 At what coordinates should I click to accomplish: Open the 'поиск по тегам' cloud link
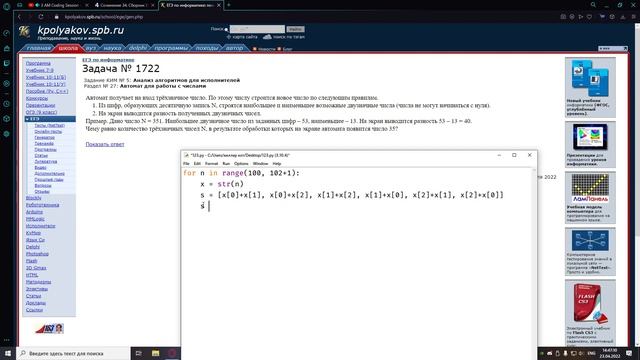point(289,37)
